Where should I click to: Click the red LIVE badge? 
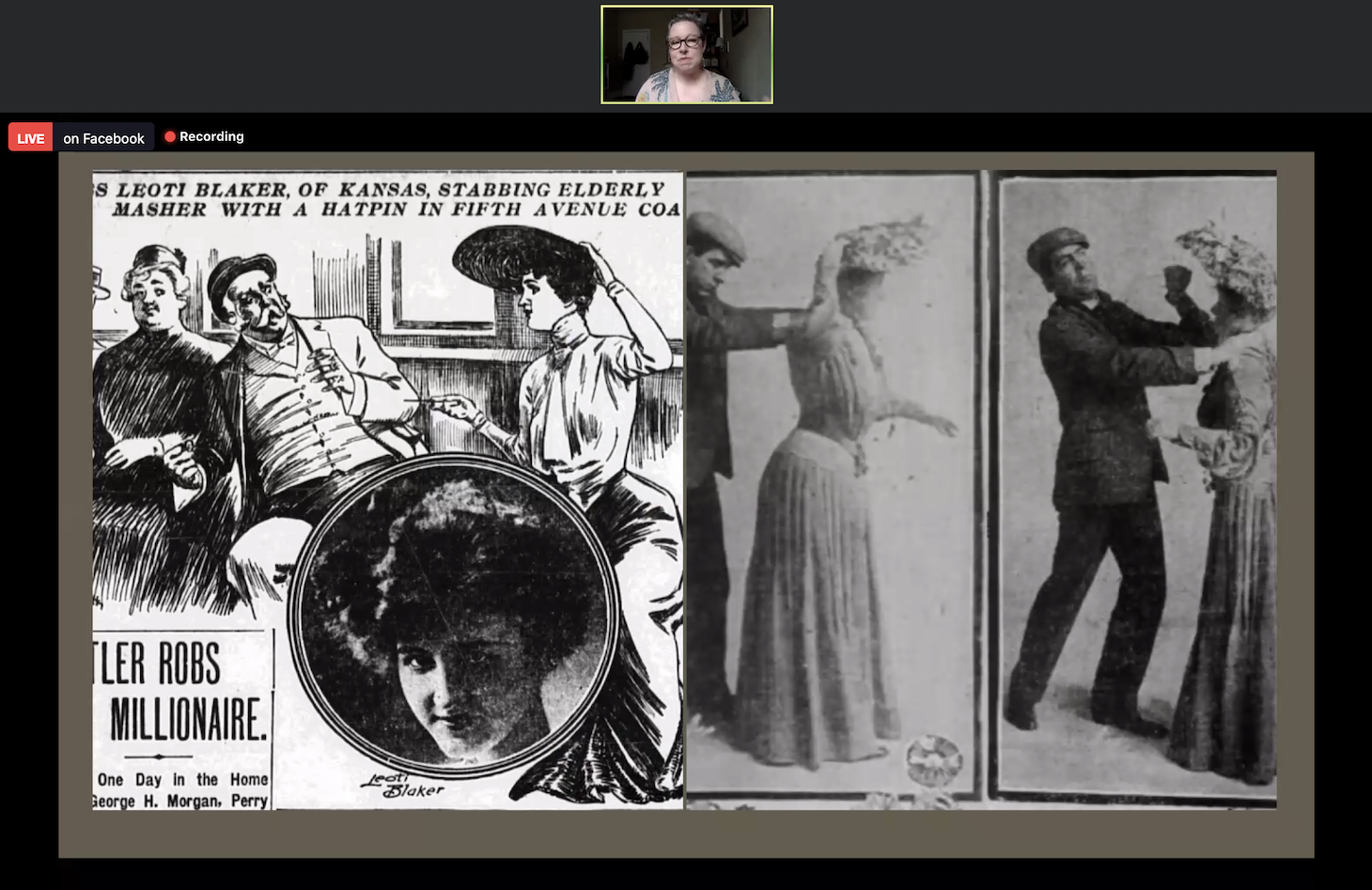30,138
